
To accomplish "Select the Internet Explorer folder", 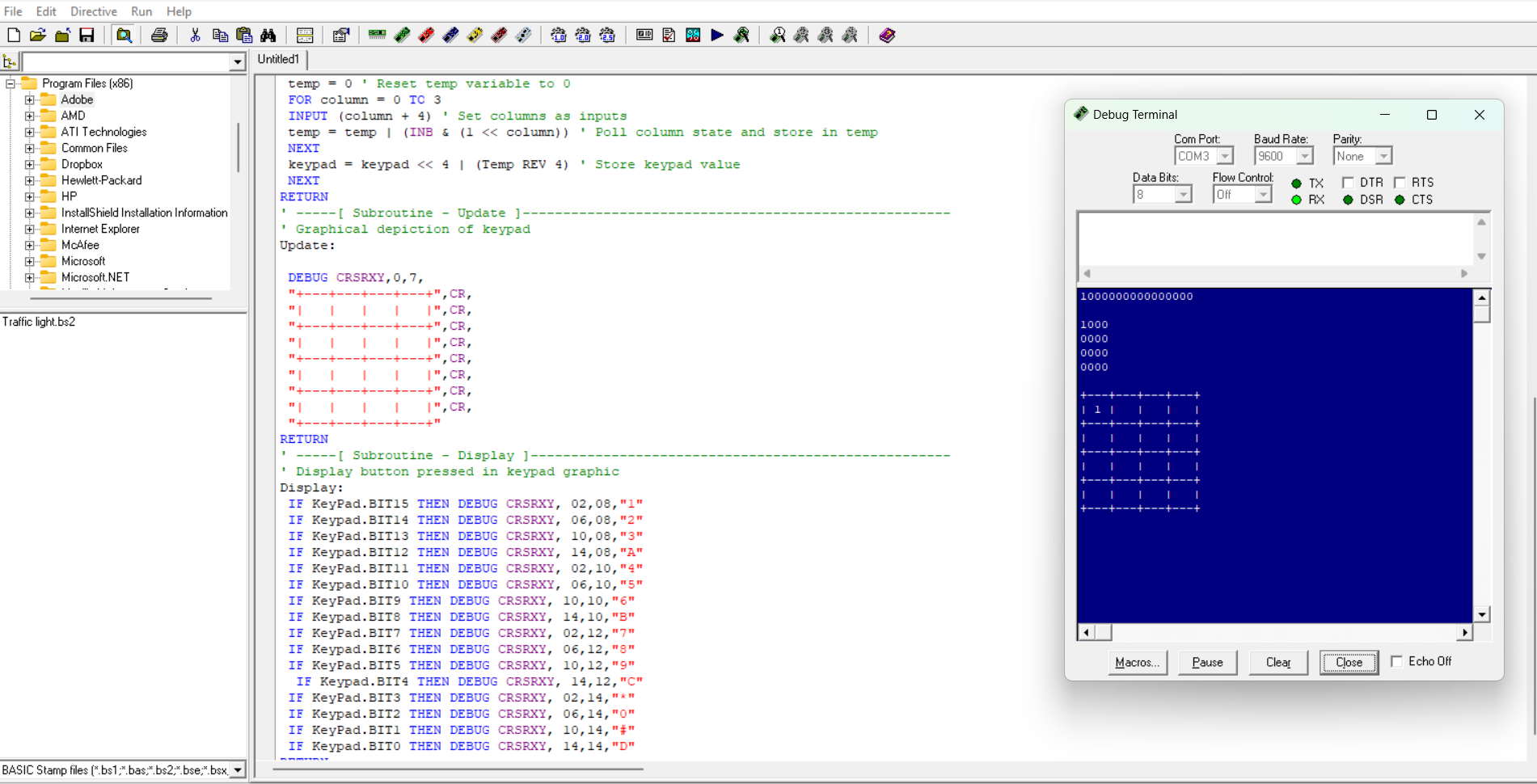I will click(100, 229).
